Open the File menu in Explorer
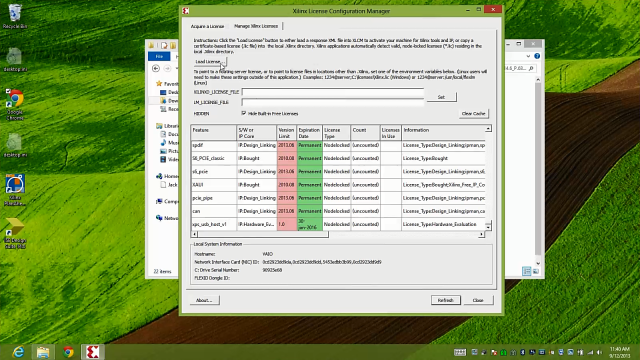Image resolution: width=640 pixels, height=360 pixels. click(x=159, y=56)
